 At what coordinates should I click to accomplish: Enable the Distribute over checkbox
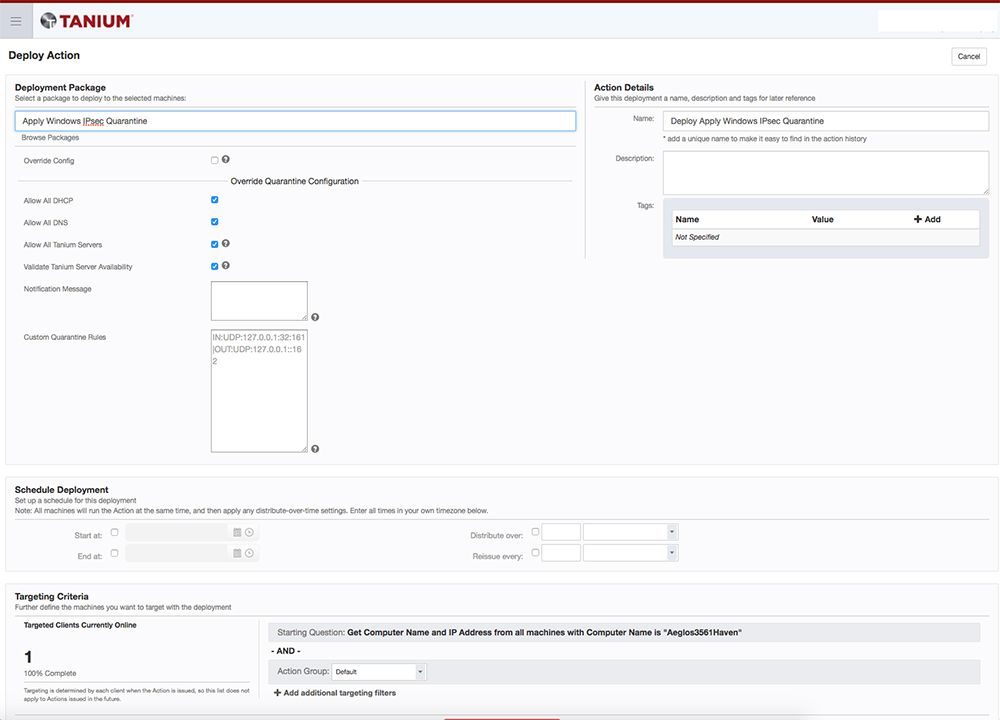coord(535,531)
